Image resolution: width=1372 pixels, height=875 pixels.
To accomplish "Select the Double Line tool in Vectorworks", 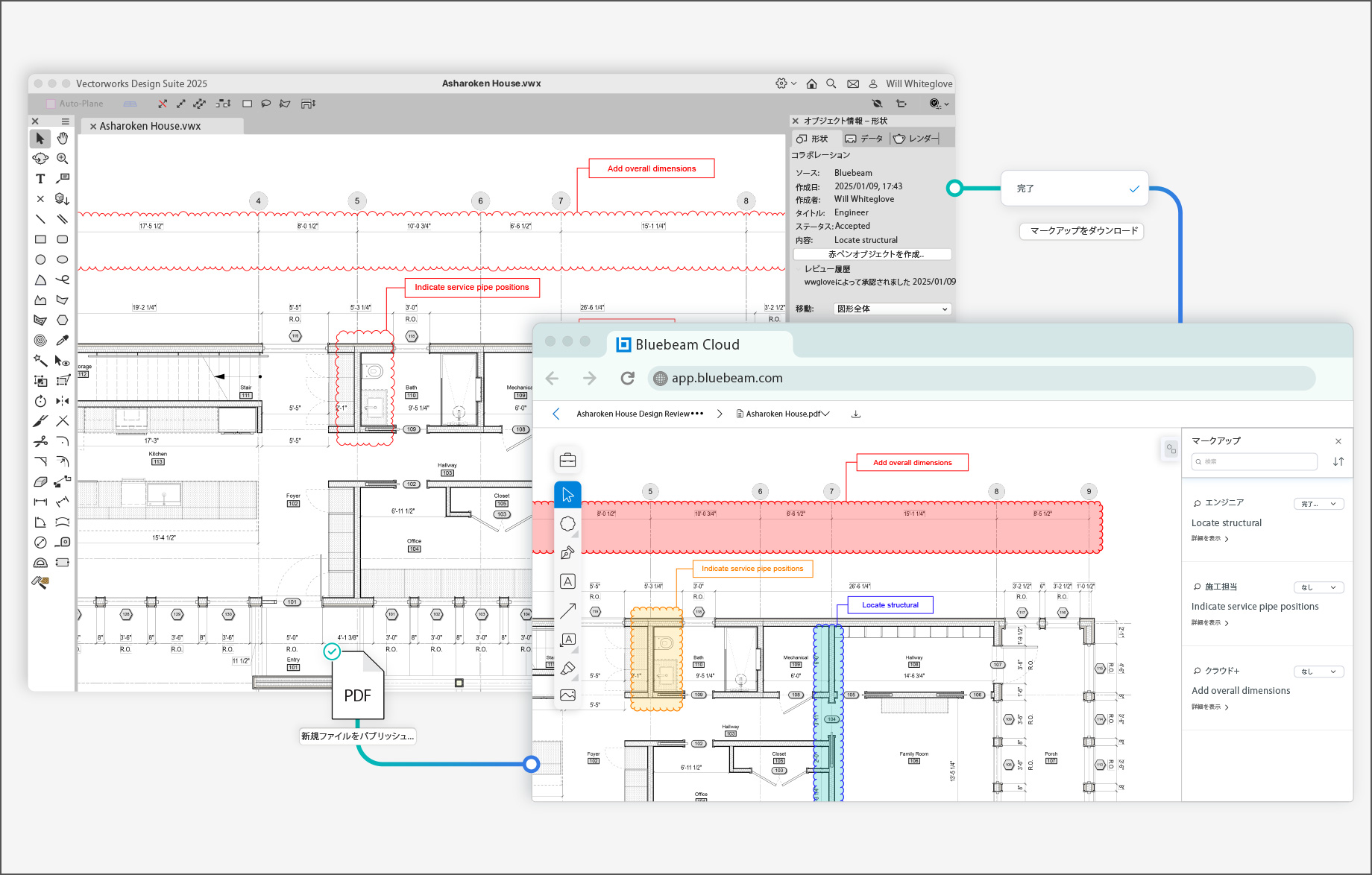I will (x=63, y=219).
